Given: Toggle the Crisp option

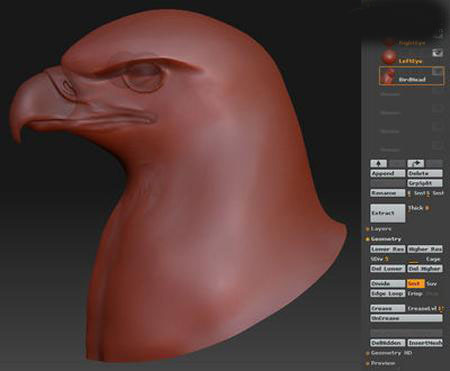Looking at the screenshot, I should 415,294.
